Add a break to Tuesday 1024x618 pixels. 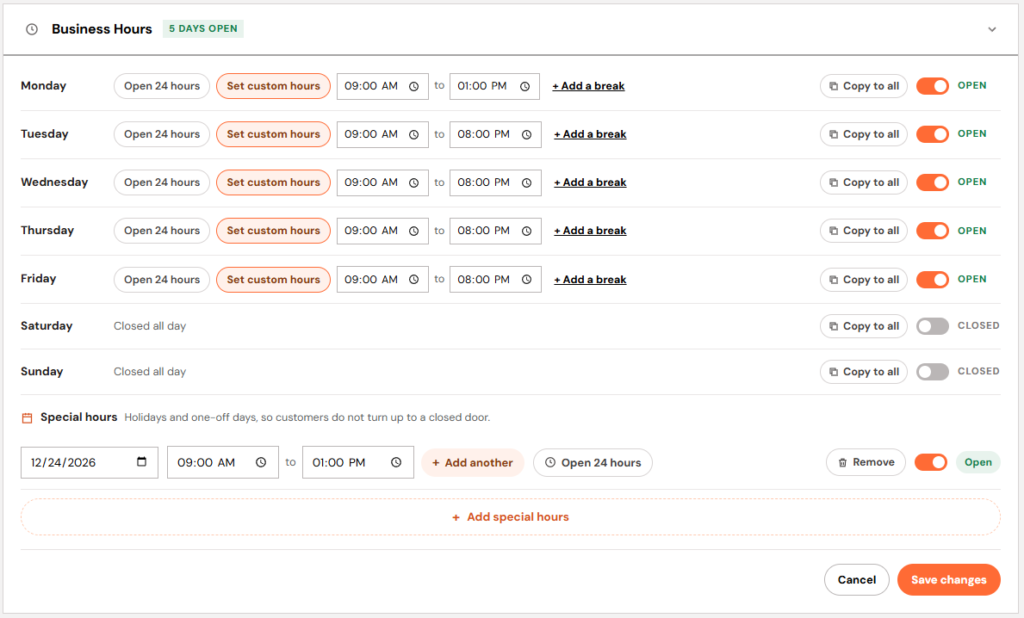pos(590,135)
